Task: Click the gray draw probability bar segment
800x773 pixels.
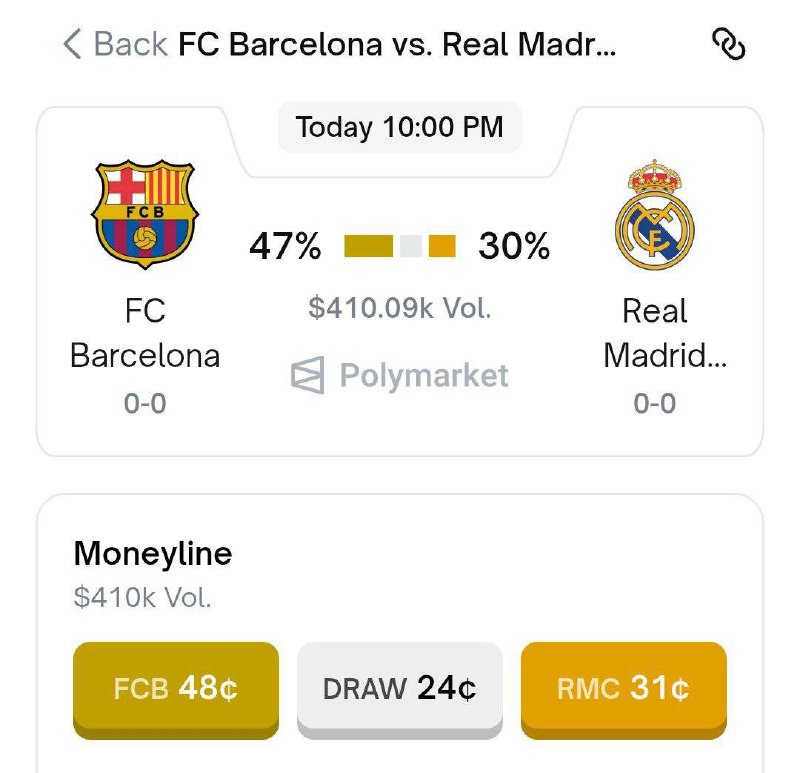Action: pyautogui.click(x=411, y=246)
